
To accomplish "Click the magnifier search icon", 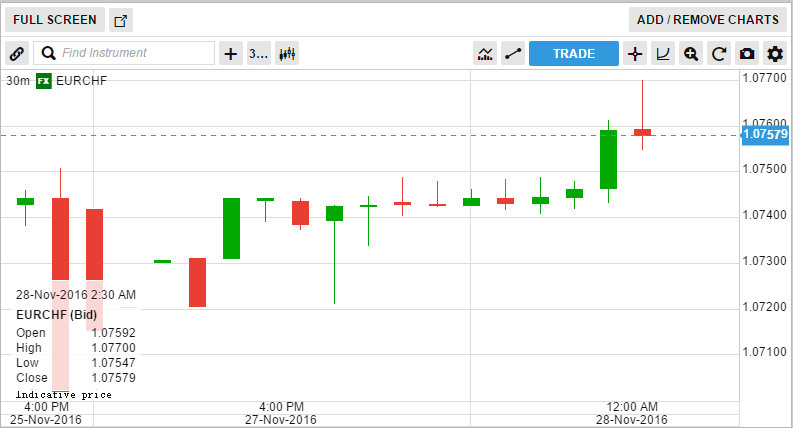I will 49,53.
